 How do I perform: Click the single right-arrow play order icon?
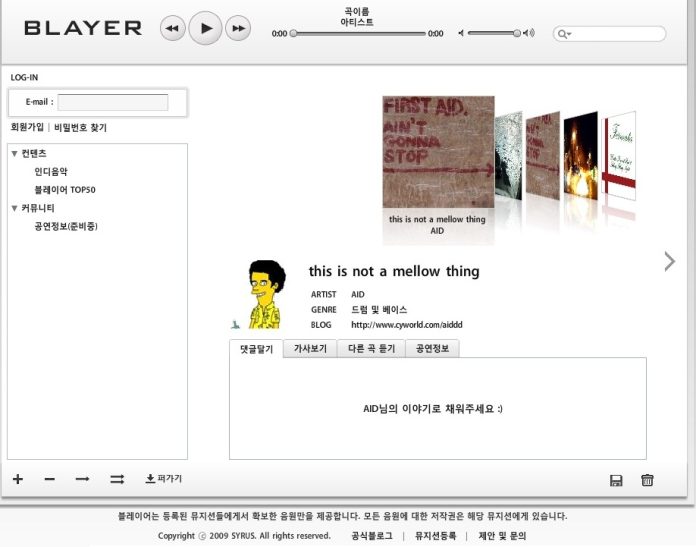tap(83, 479)
